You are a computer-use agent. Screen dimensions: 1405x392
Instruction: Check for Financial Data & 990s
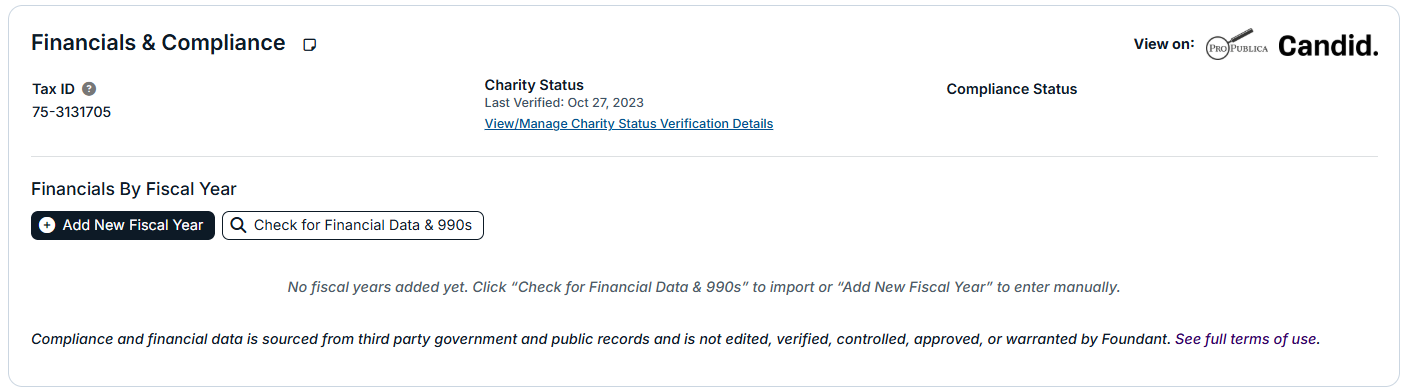click(x=353, y=225)
